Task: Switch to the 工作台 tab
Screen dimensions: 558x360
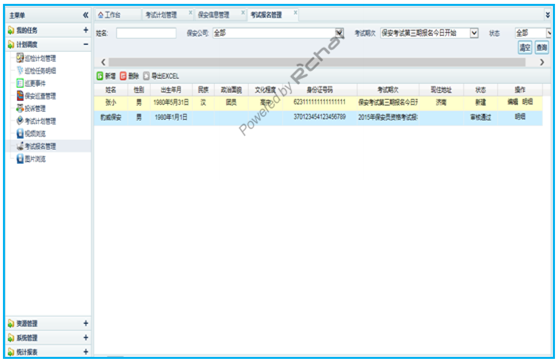Action: click(x=110, y=15)
